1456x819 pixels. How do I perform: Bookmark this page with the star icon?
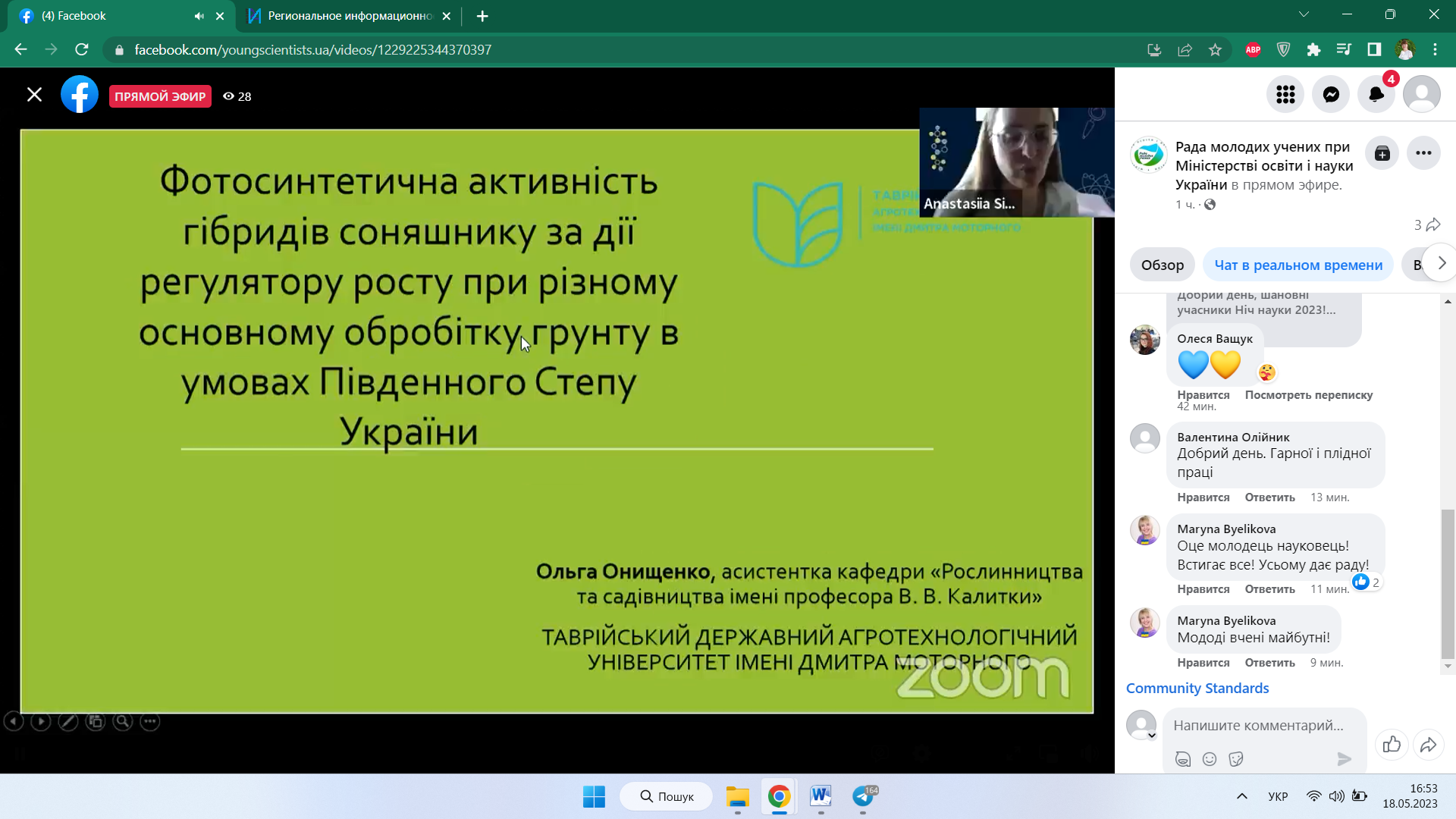point(1215,50)
